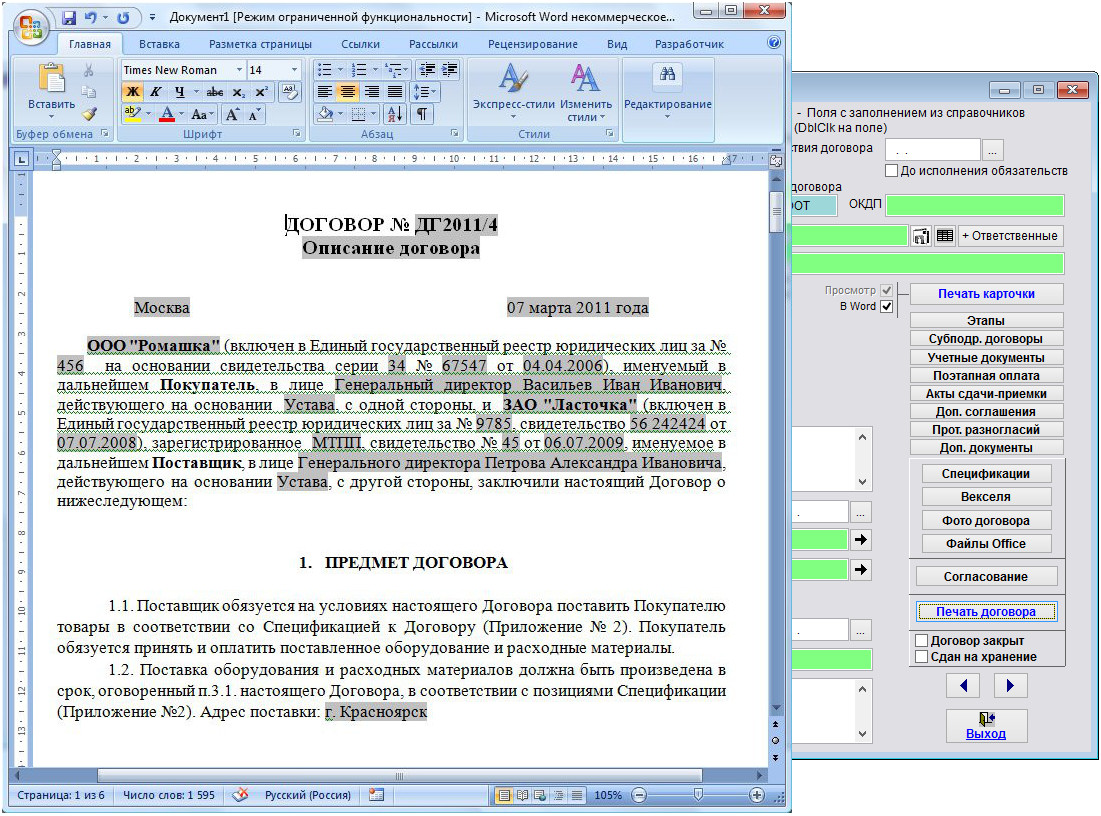Click the zoom slider handle

tap(698, 794)
